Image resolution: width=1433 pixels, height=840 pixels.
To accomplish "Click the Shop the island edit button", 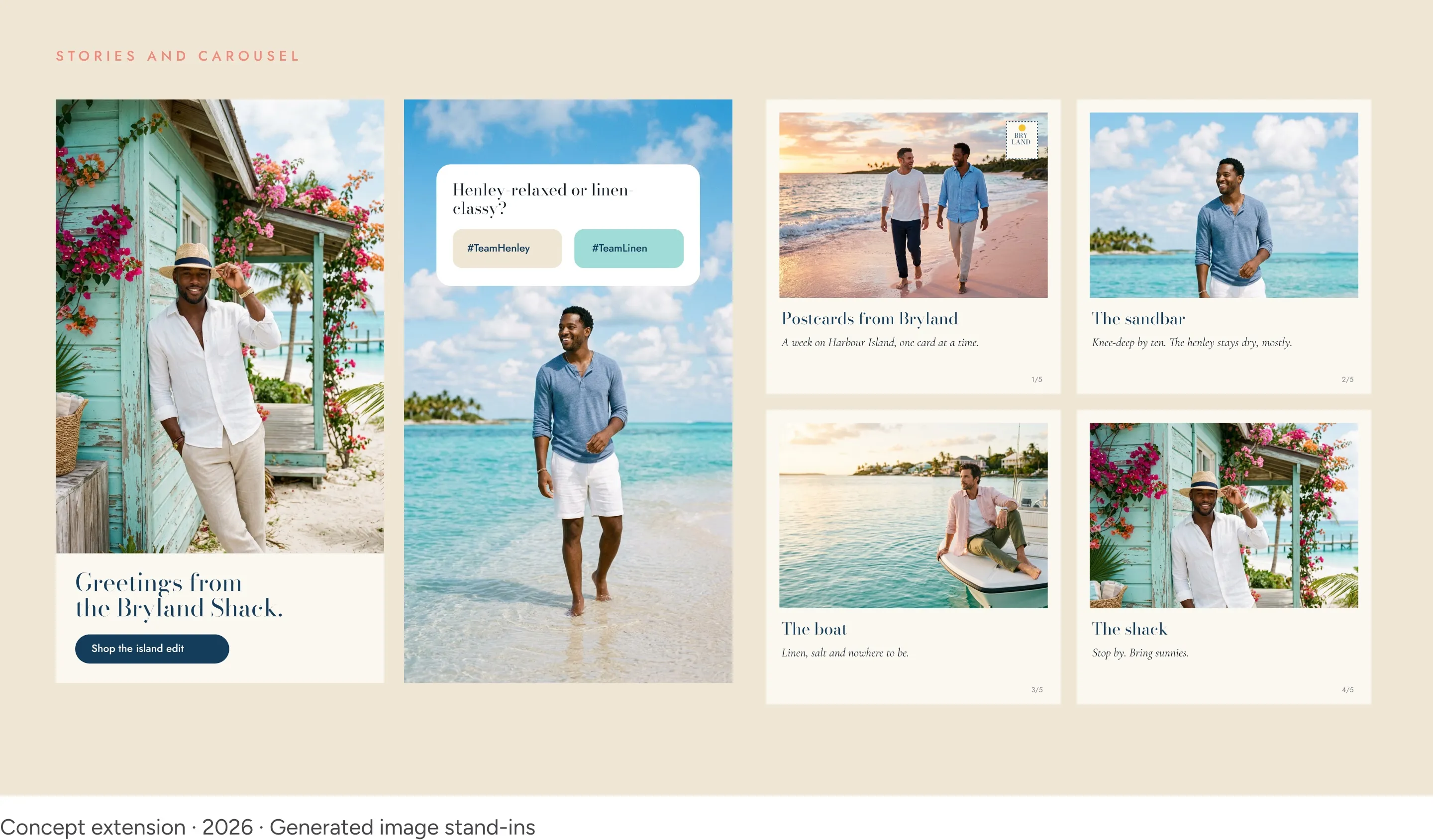I will (152, 649).
